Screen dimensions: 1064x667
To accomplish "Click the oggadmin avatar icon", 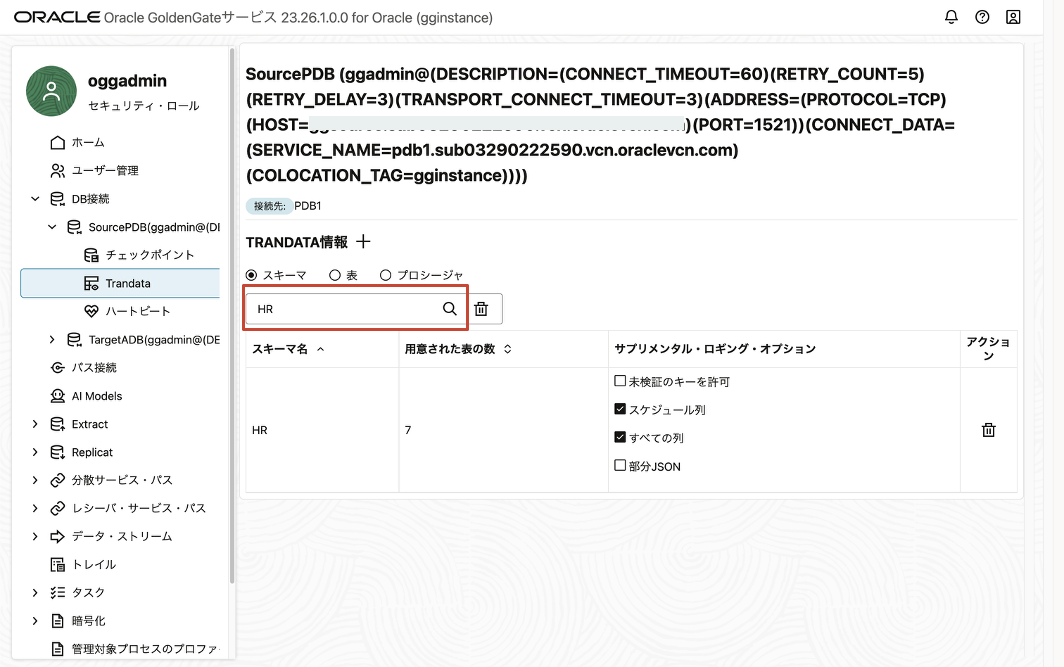I will click(x=51, y=91).
